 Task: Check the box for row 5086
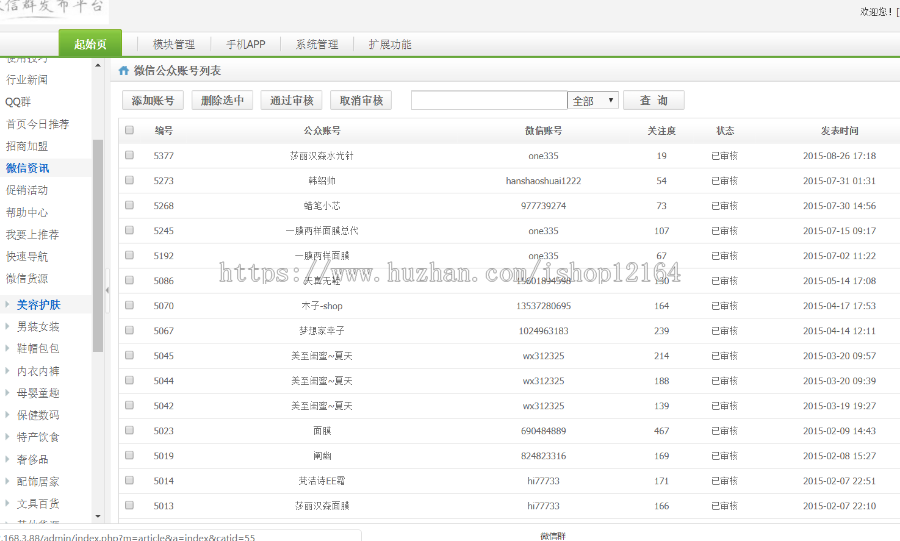tap(130, 280)
